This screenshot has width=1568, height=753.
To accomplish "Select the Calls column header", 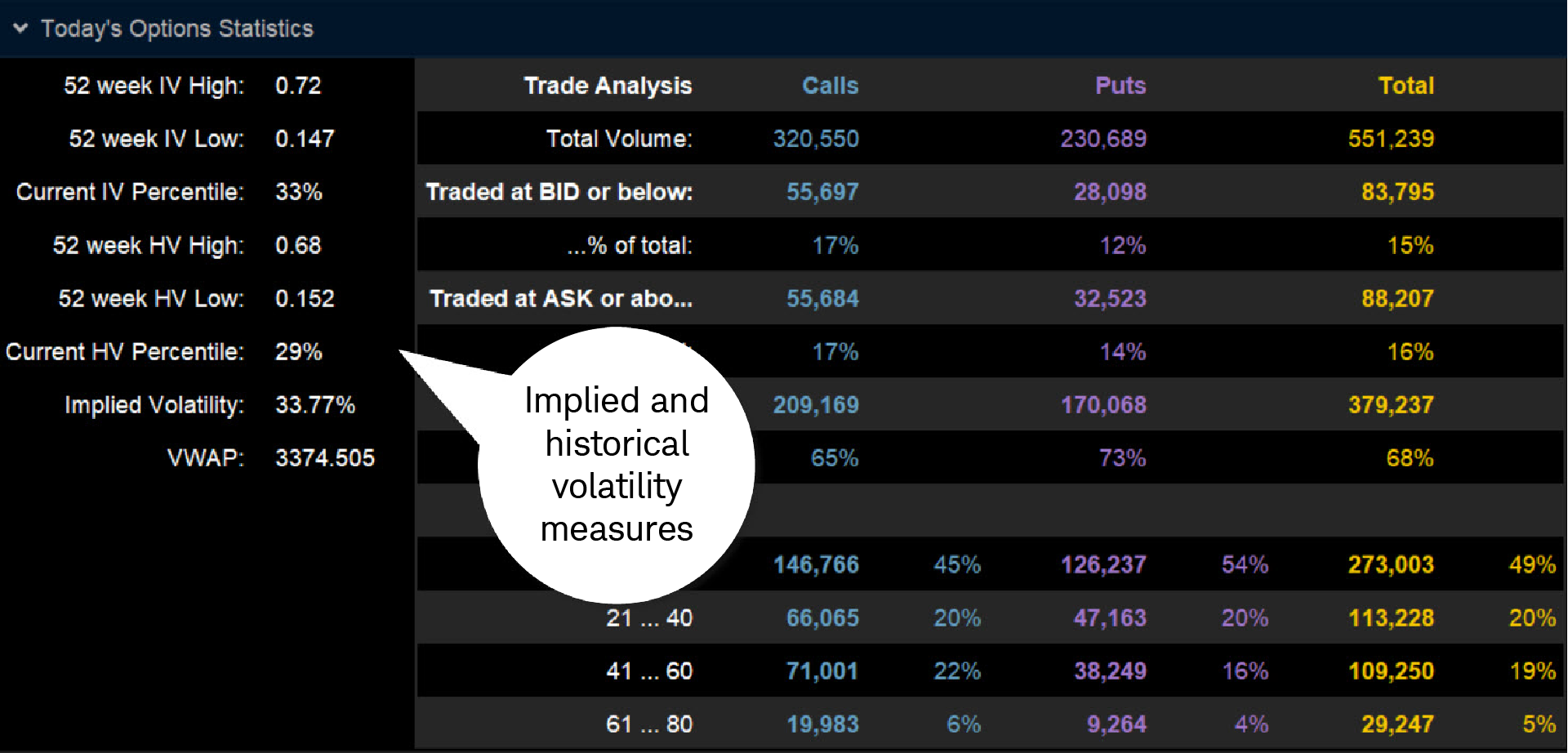I will tap(829, 85).
